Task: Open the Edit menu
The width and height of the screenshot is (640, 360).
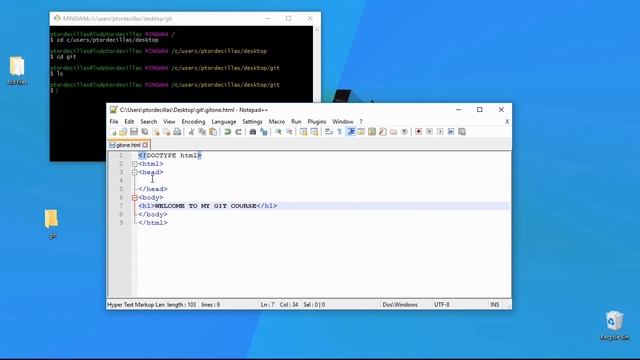Action: click(129, 122)
